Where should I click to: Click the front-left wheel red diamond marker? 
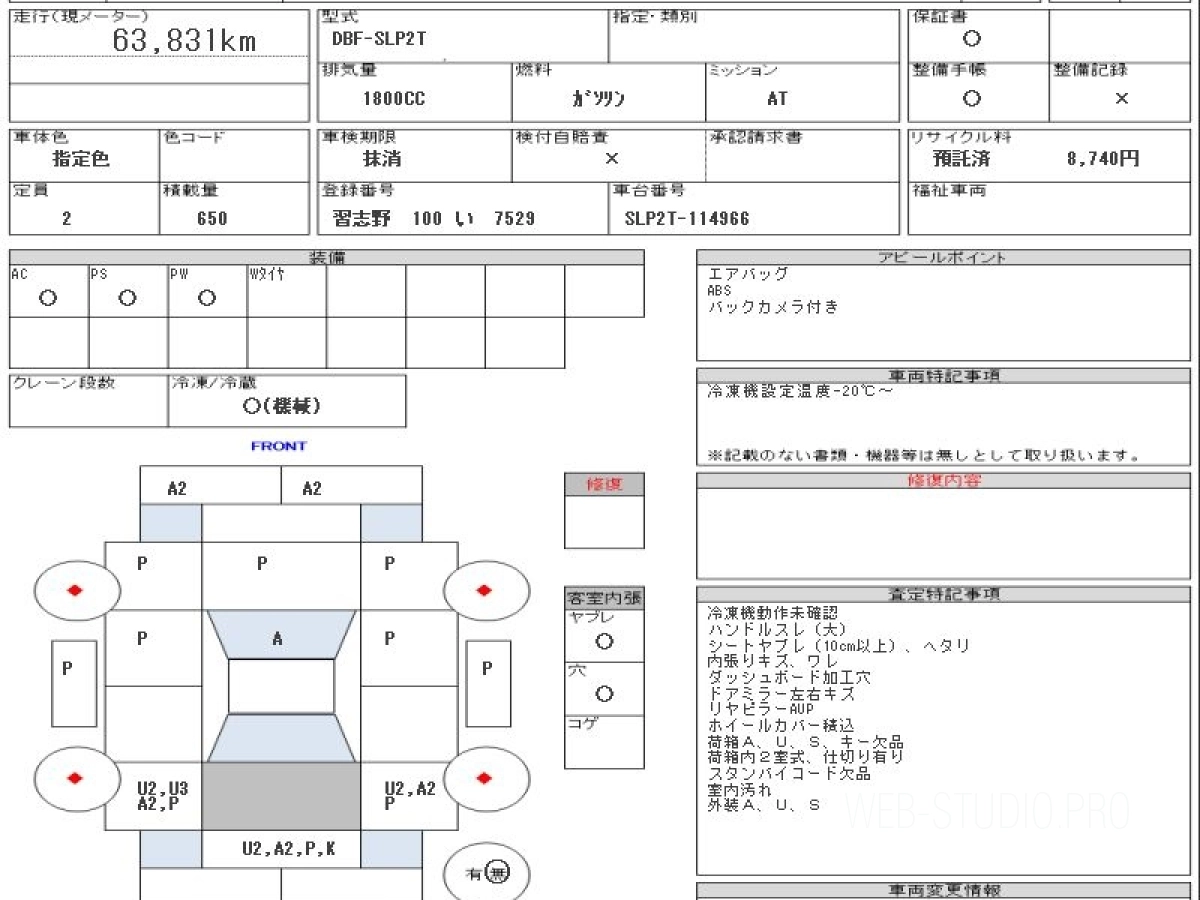[74, 590]
